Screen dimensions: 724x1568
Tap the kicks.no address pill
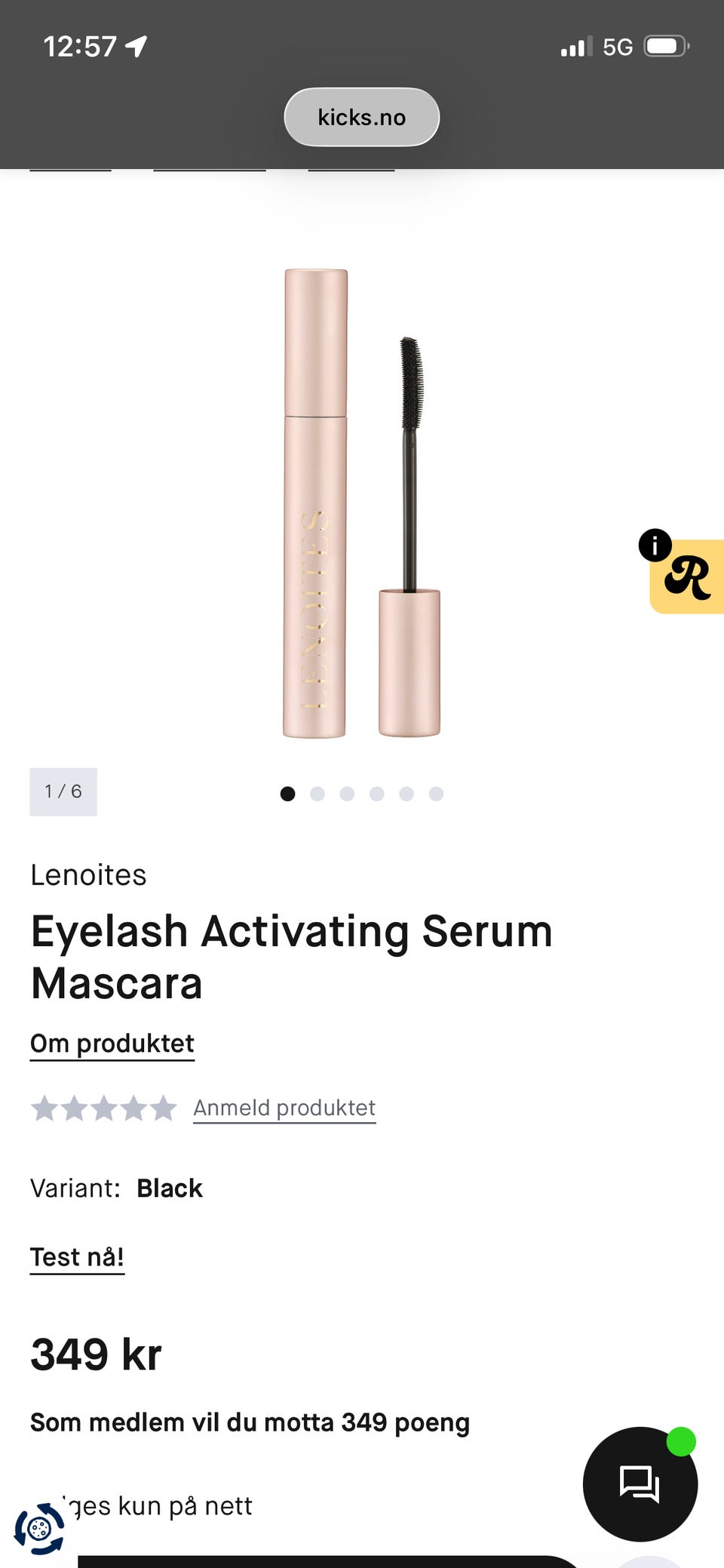(362, 117)
